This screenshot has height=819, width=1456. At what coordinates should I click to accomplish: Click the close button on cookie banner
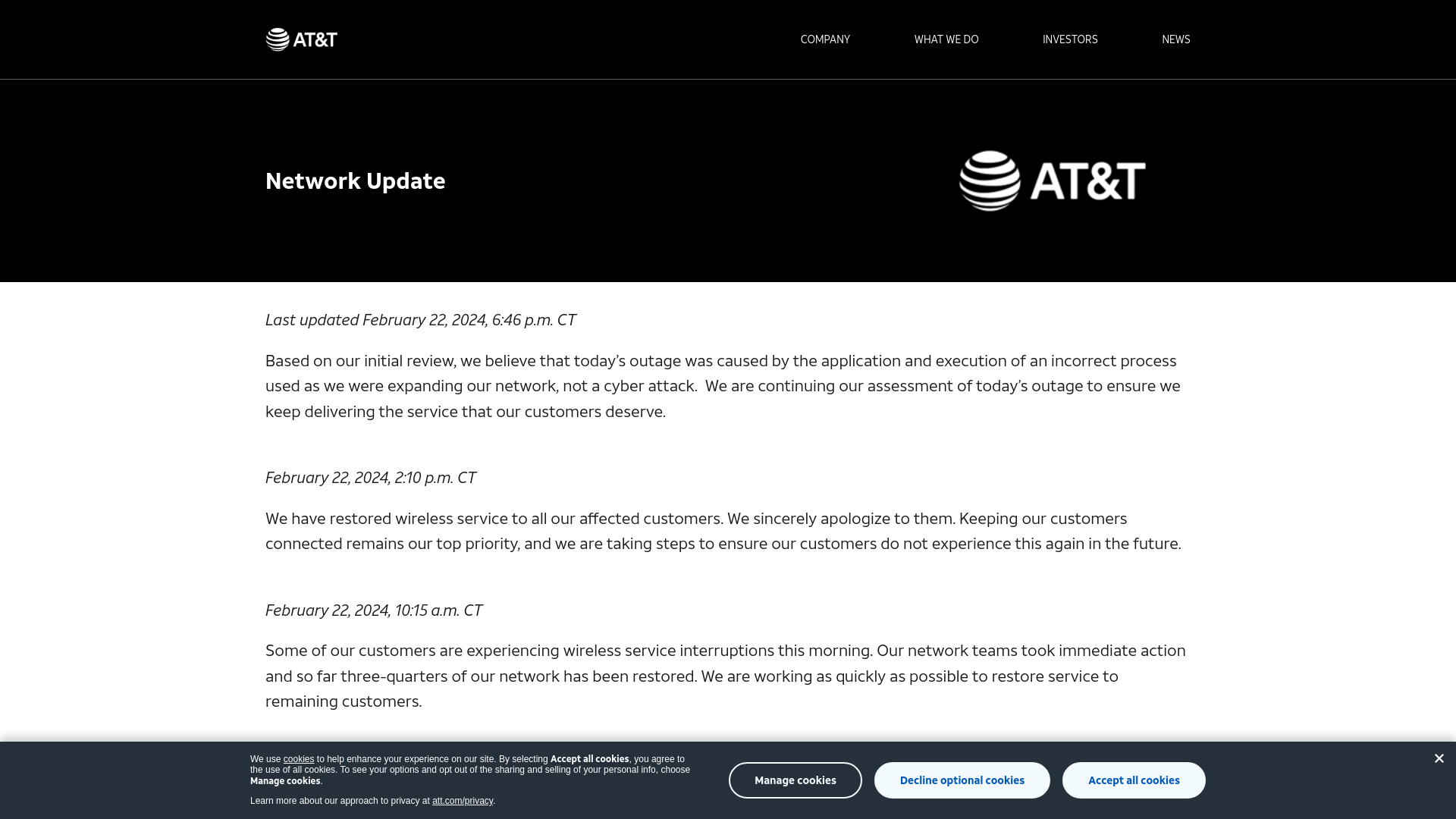tap(1439, 758)
